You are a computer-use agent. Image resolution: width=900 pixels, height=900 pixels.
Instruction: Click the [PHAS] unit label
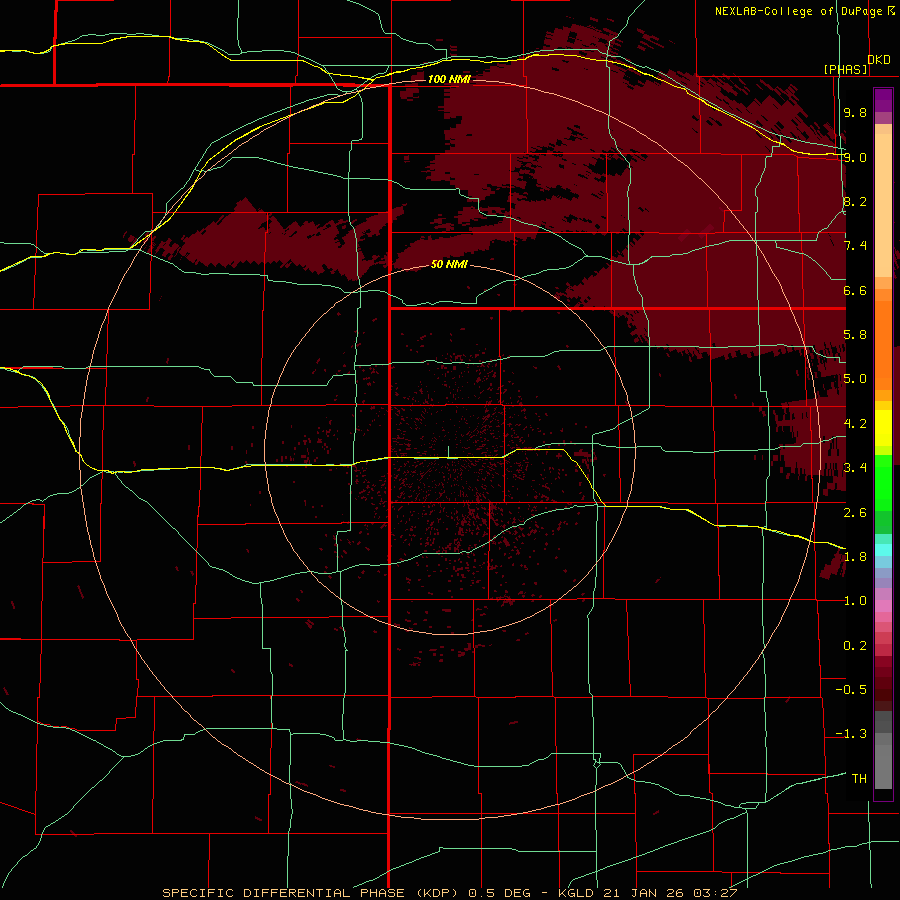(x=845, y=69)
